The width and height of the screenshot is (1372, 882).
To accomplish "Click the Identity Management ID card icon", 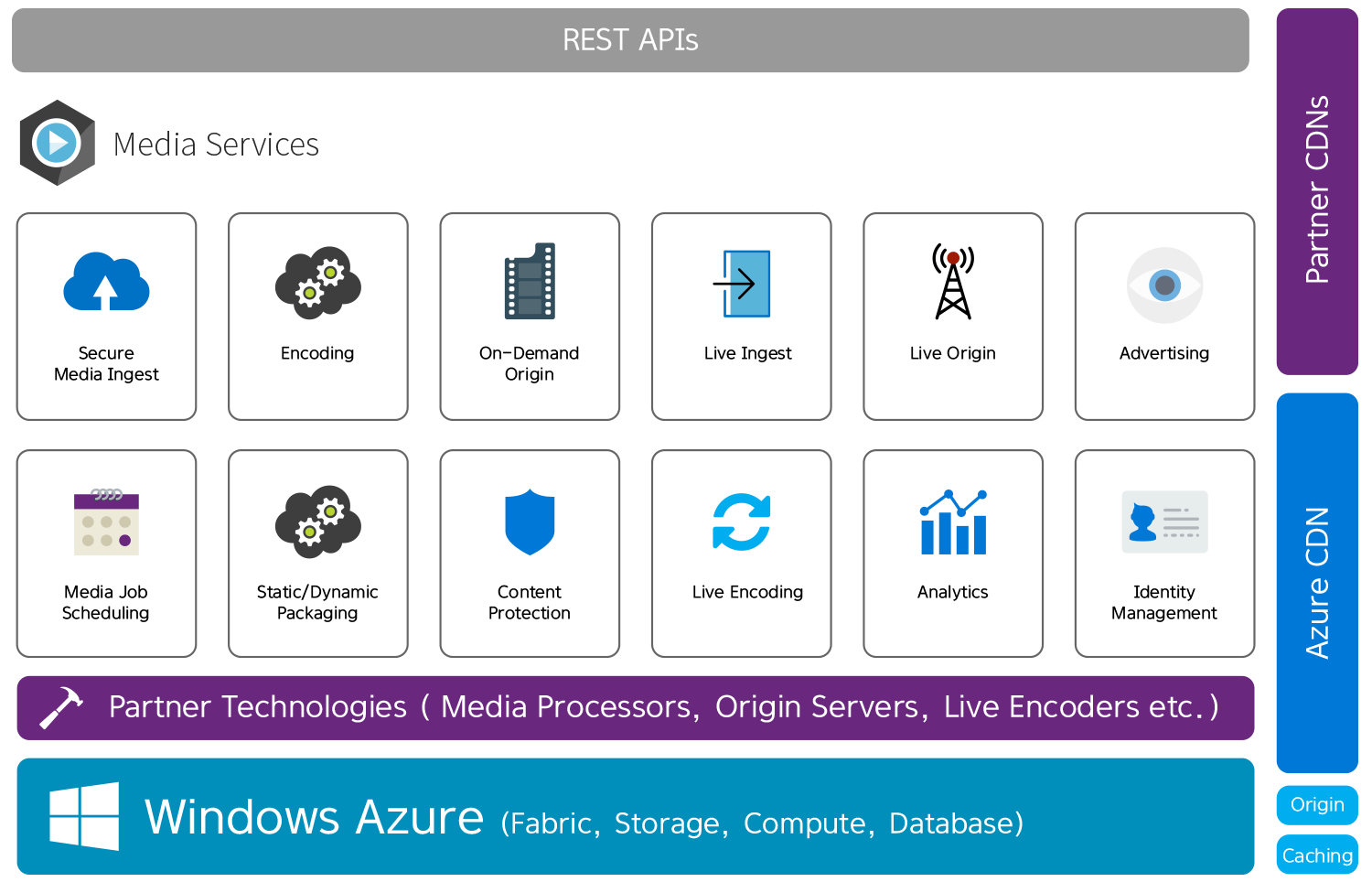I will [x=1164, y=522].
